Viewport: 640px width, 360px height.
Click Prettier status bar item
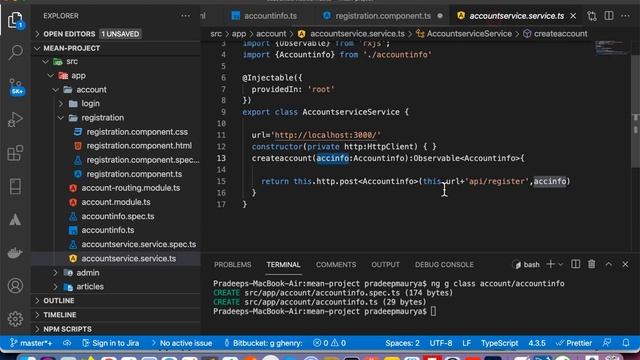click(x=573, y=343)
